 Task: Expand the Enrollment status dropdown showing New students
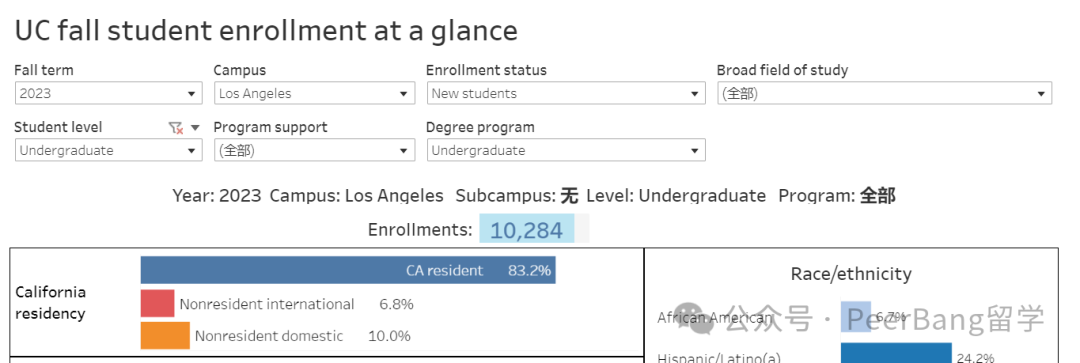point(566,94)
